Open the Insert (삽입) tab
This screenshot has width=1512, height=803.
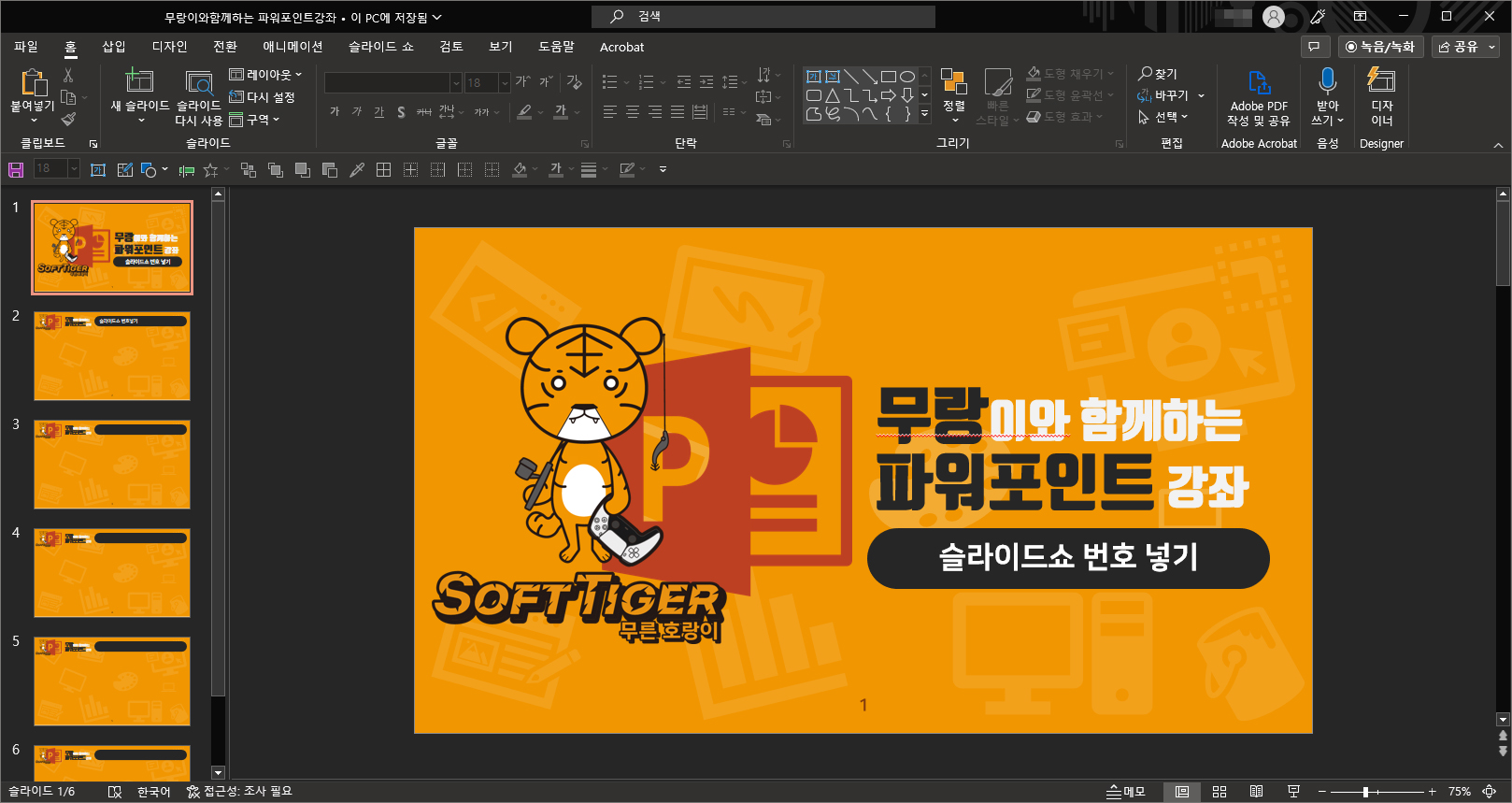(x=114, y=47)
